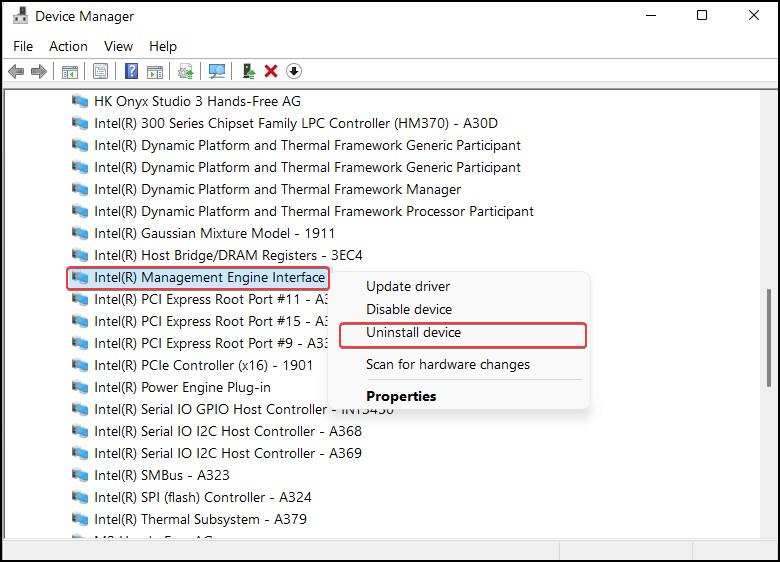This screenshot has height=562, width=780.
Task: Click the icon beside PCI Express Root Port #15
Action: coord(80,321)
